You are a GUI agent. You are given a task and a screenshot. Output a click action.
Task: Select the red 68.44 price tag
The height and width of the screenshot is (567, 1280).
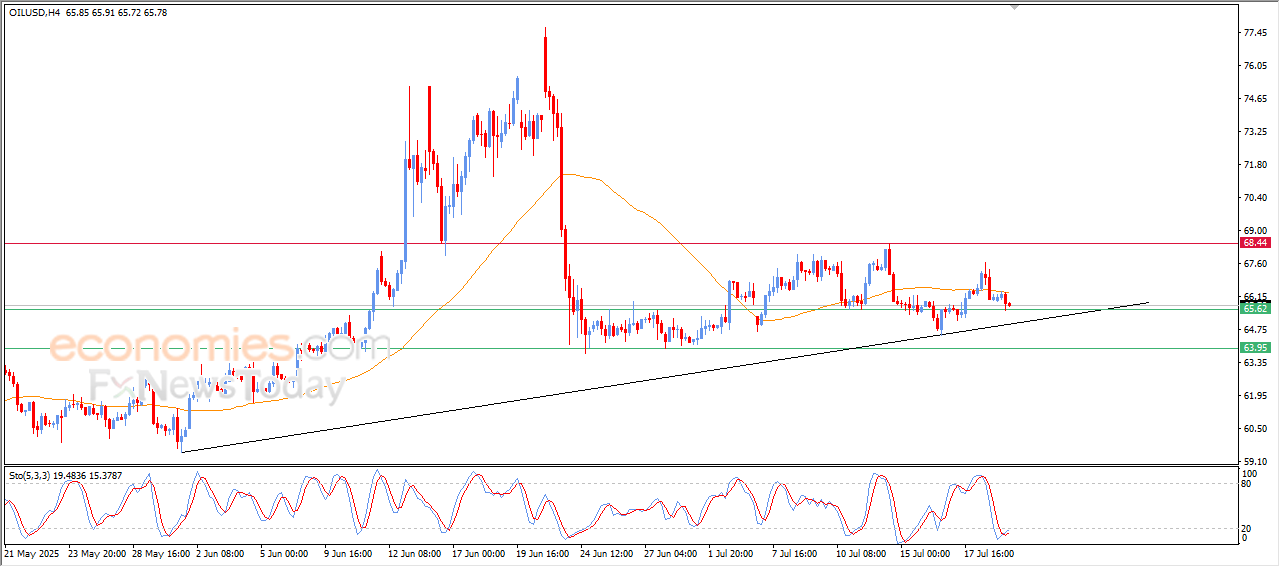click(1255, 243)
